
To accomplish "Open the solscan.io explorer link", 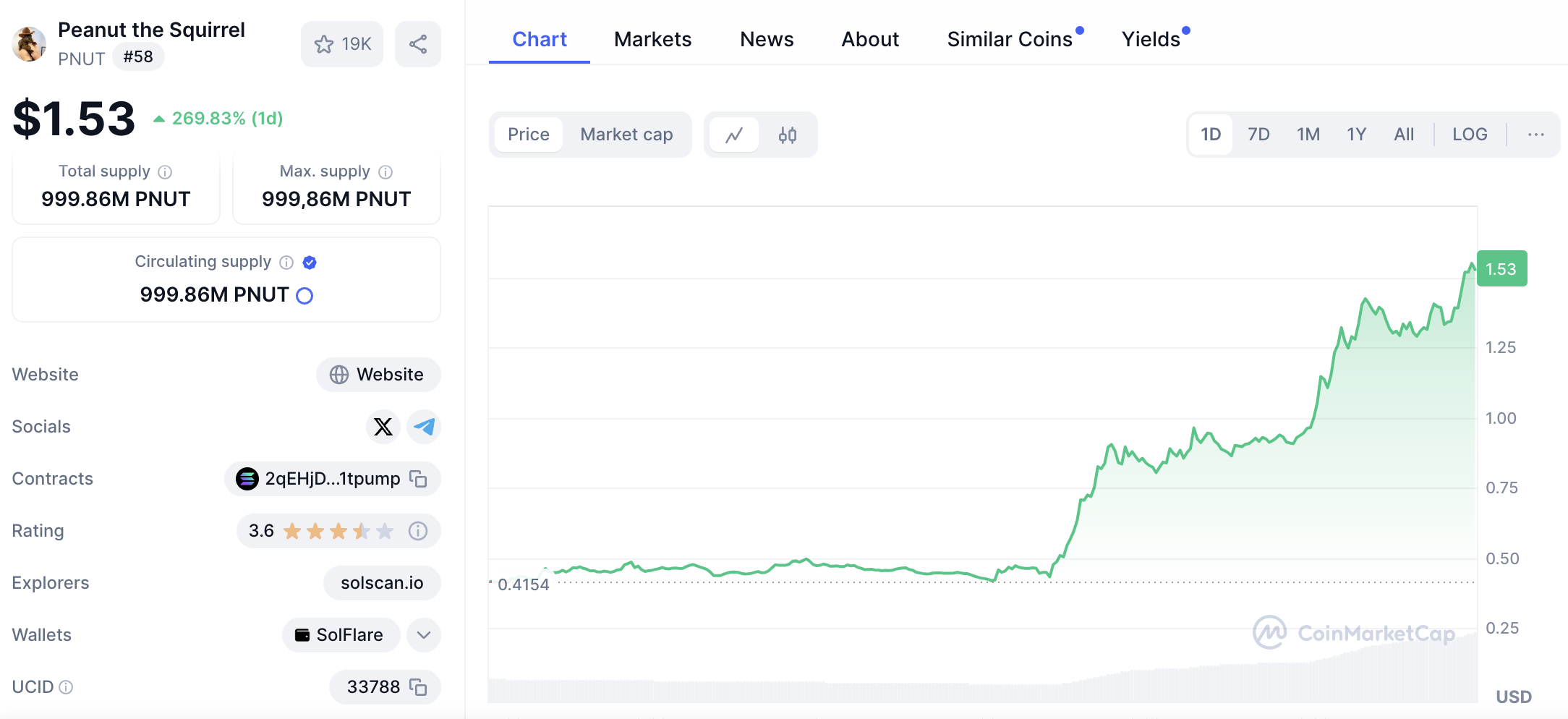I will (x=382, y=583).
